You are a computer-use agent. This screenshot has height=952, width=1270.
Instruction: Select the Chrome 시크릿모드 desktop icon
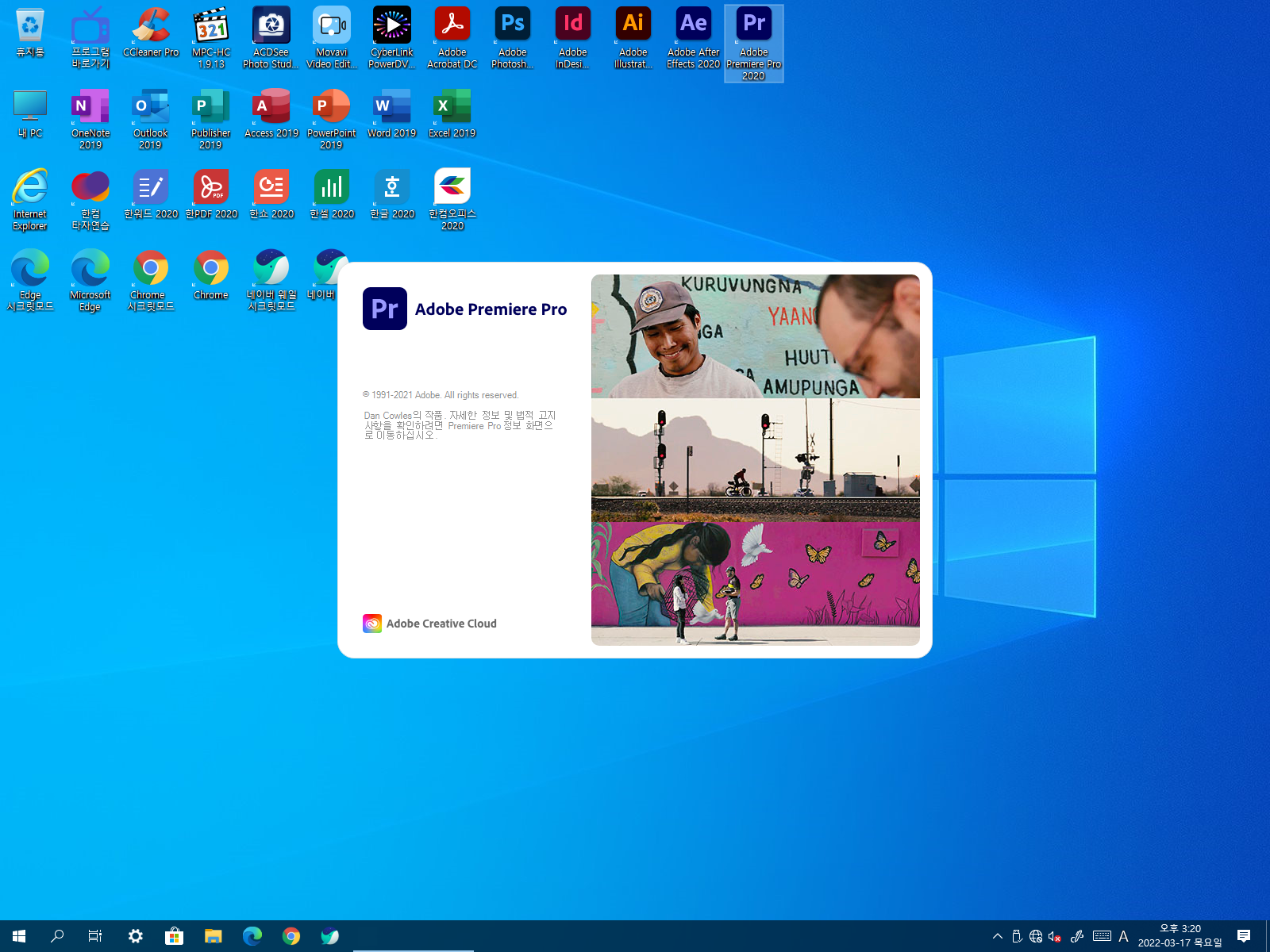(x=151, y=280)
